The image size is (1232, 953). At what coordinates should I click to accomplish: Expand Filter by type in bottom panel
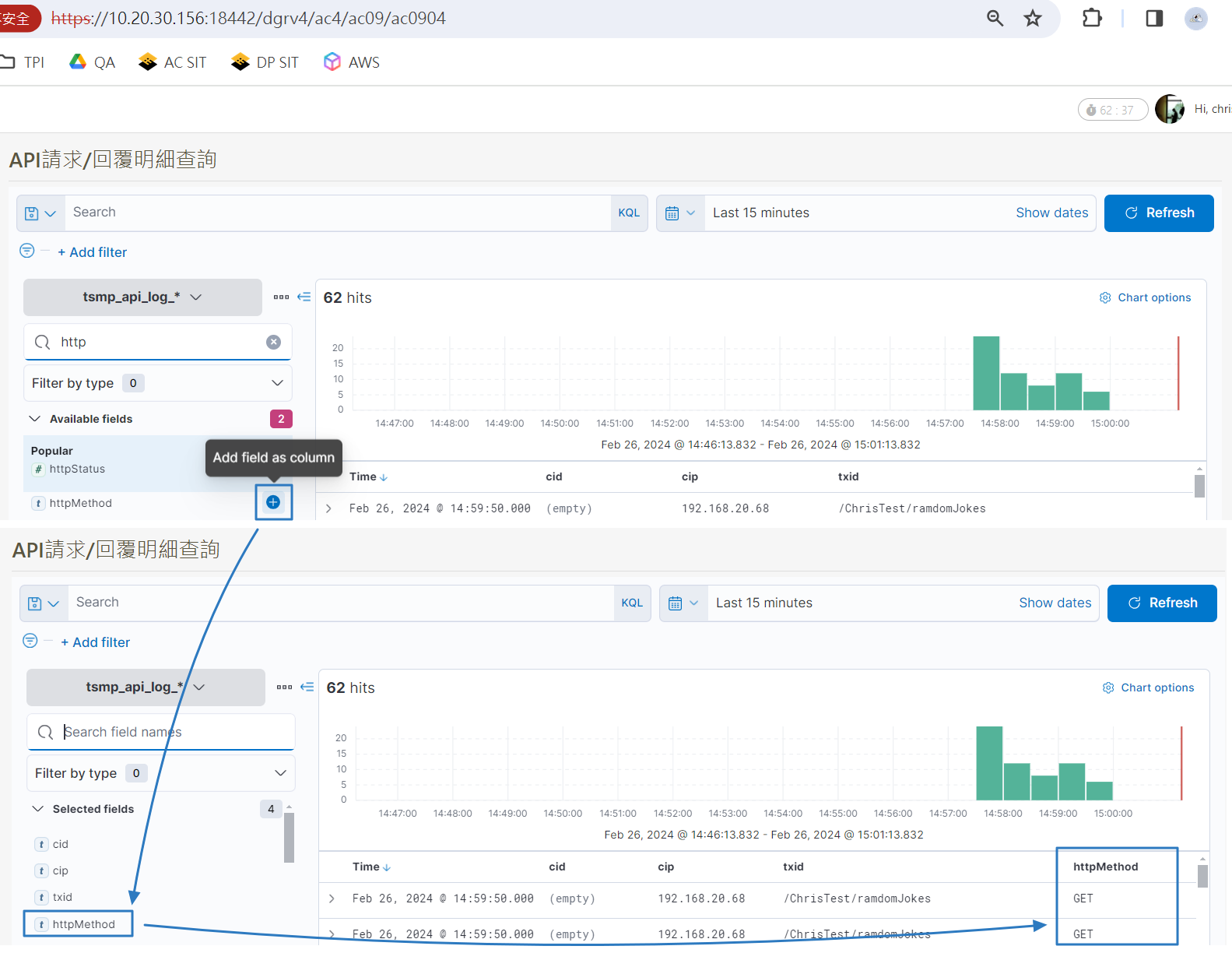click(161, 773)
